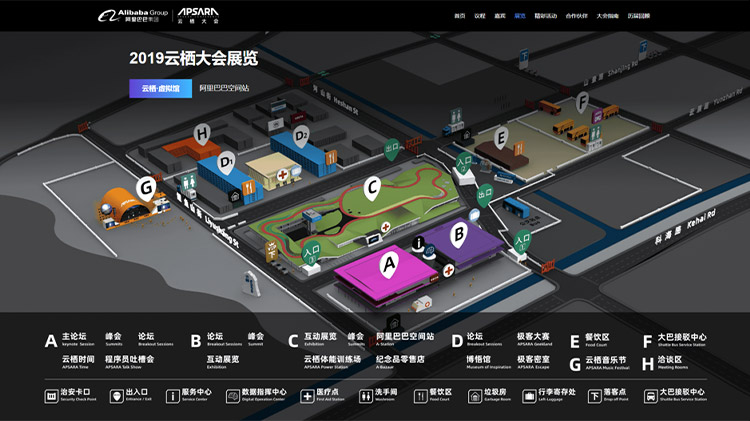Click the 2019云栖大会展览 heading

click(x=194, y=58)
